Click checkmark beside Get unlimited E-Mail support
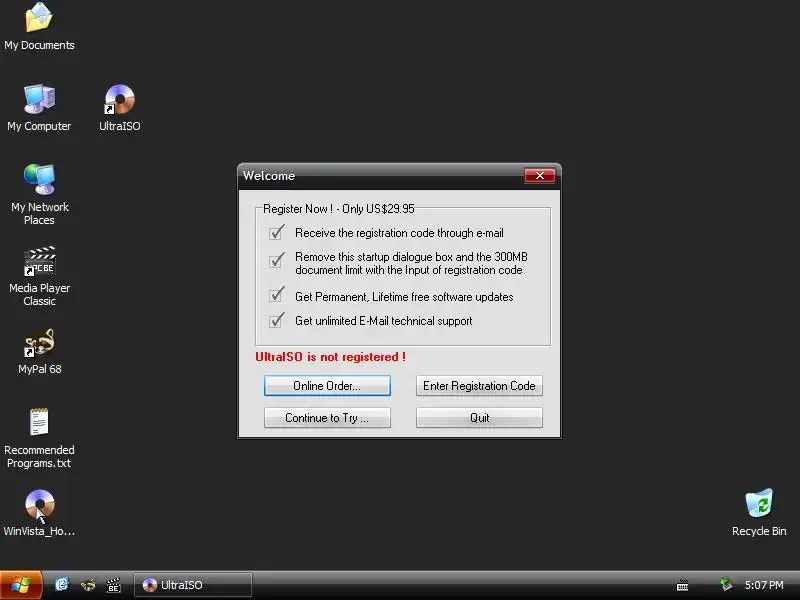800x600 pixels. coord(277,320)
